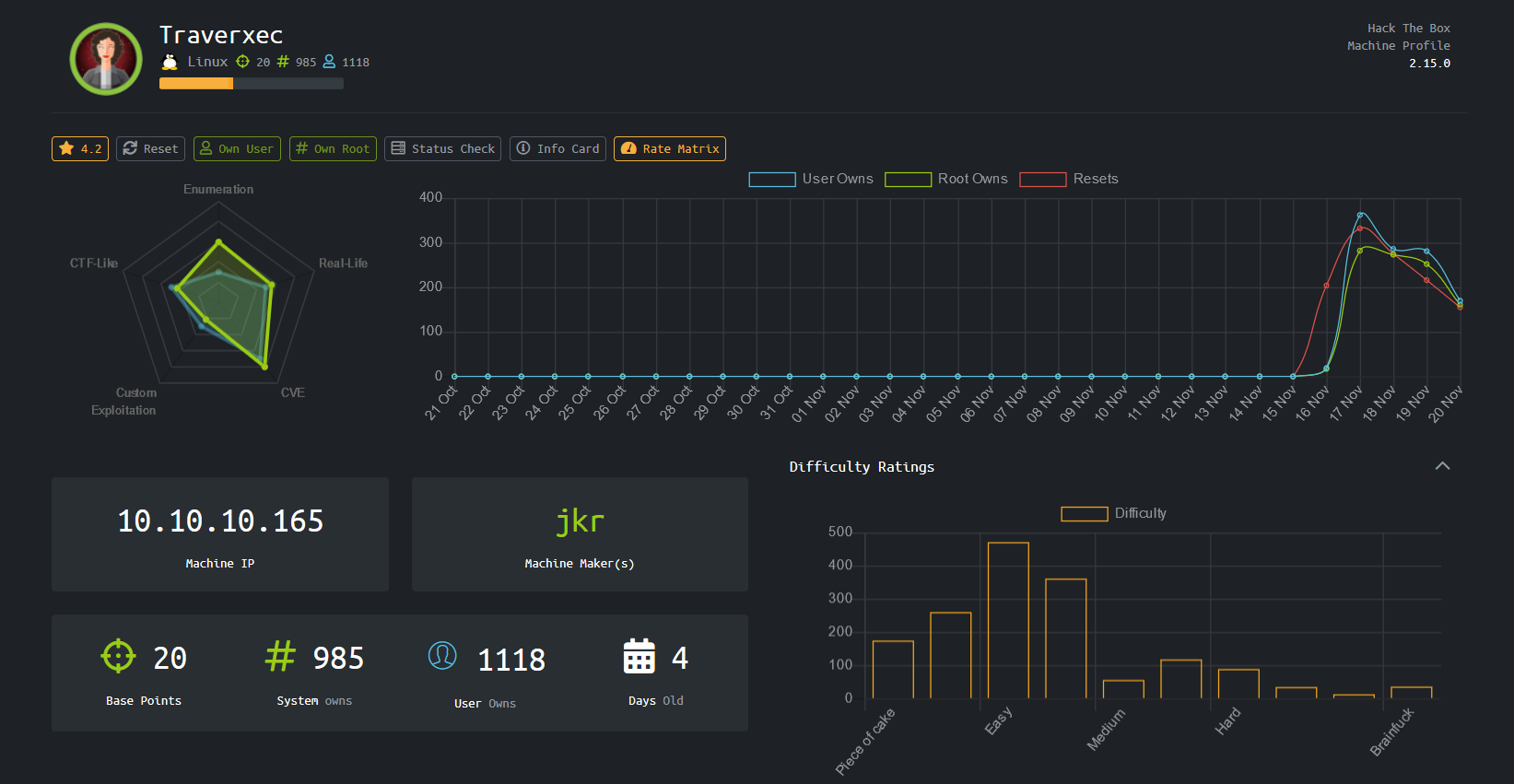This screenshot has height=784, width=1514.
Task: Click the 16 Nov Resets data point
Action: 1326,286
